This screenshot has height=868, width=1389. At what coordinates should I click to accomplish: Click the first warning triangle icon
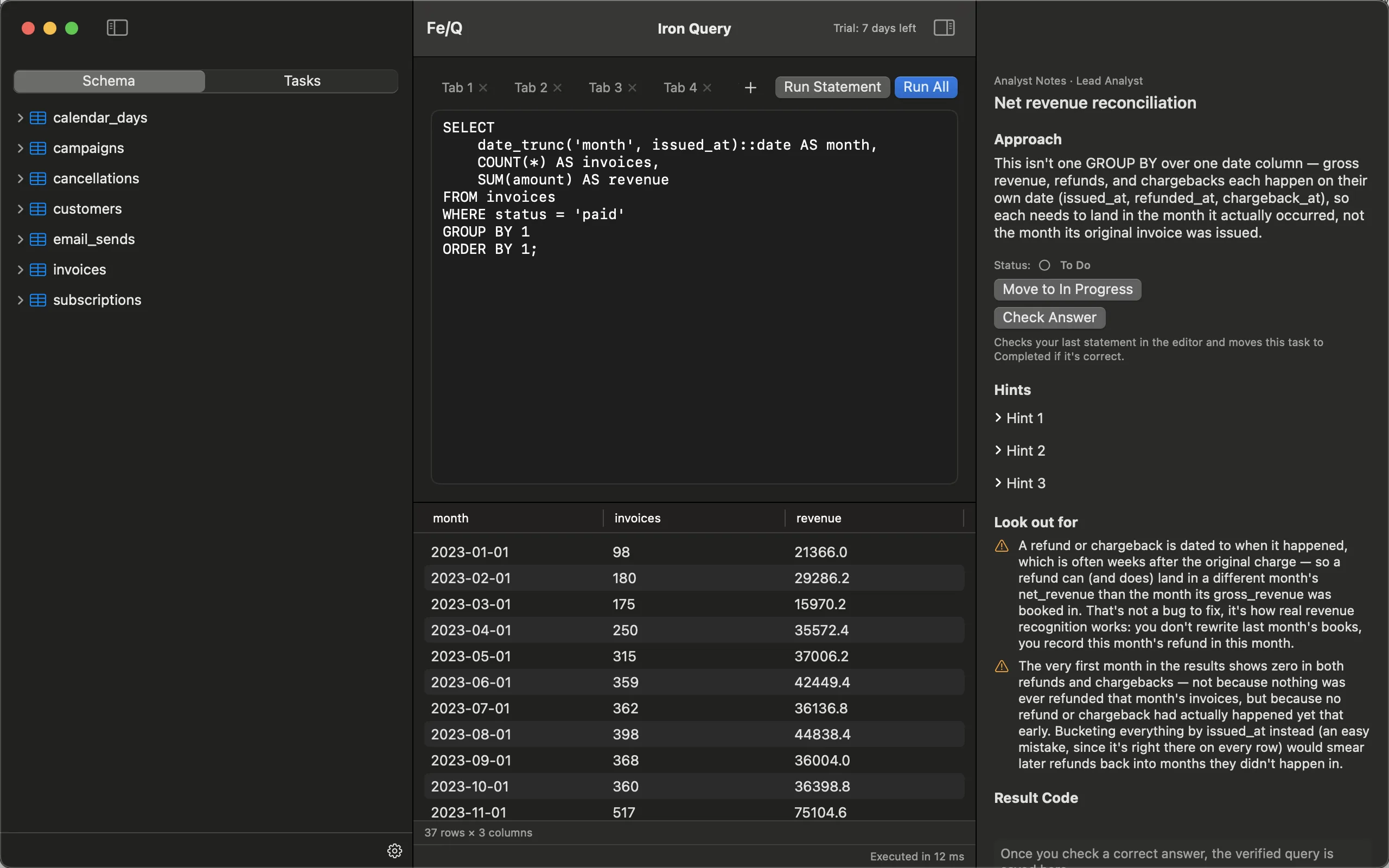click(x=1002, y=546)
